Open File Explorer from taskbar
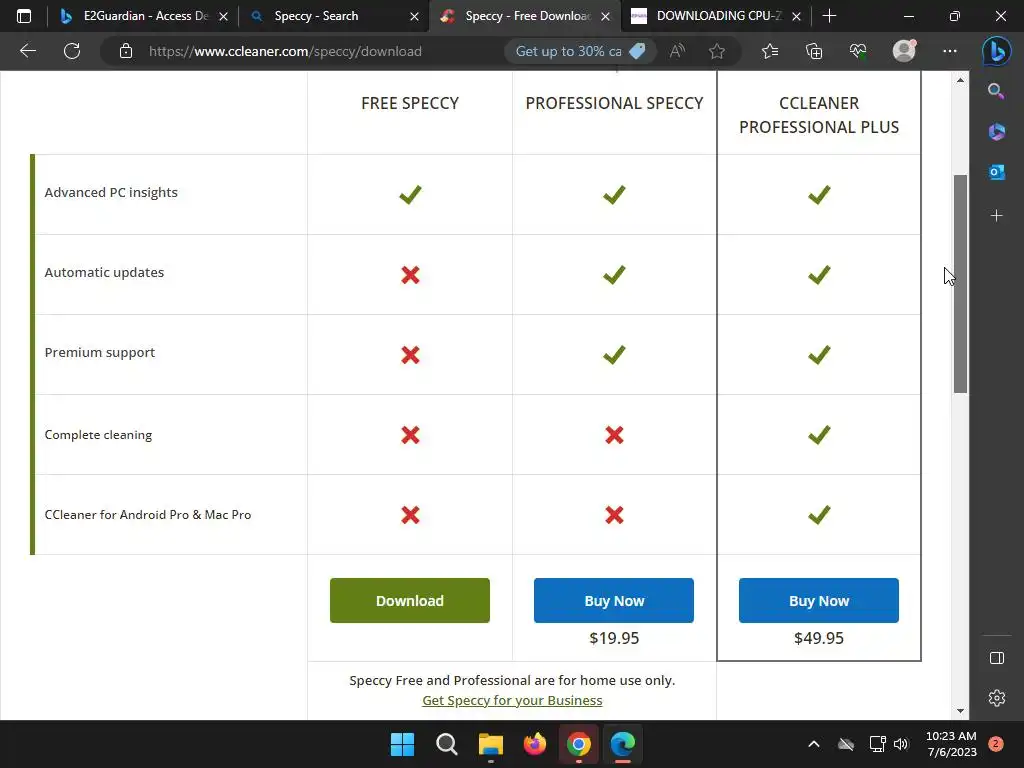The image size is (1024, 768). tap(490, 744)
